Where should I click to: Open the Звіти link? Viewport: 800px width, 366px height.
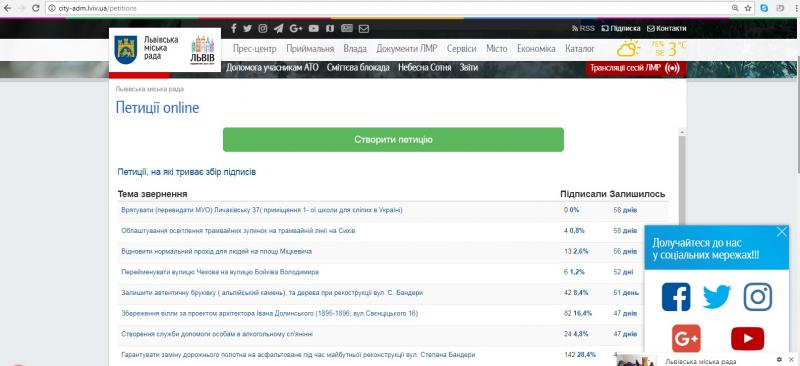pyautogui.click(x=468, y=67)
